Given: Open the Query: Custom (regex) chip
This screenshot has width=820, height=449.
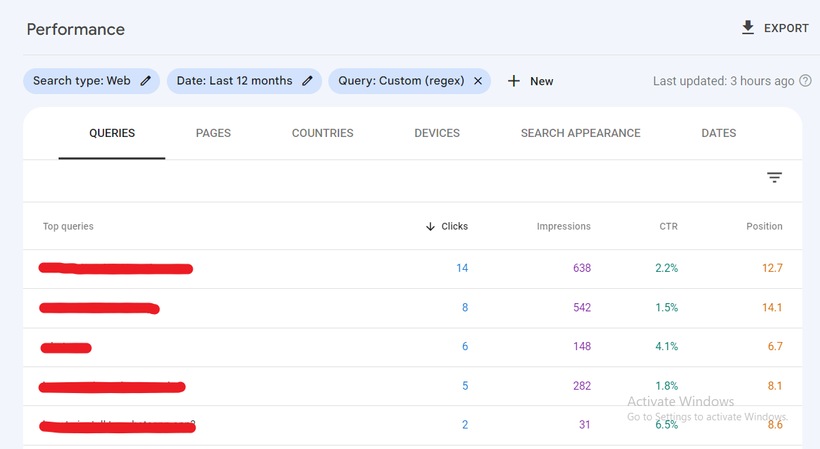Looking at the screenshot, I should click(x=401, y=81).
